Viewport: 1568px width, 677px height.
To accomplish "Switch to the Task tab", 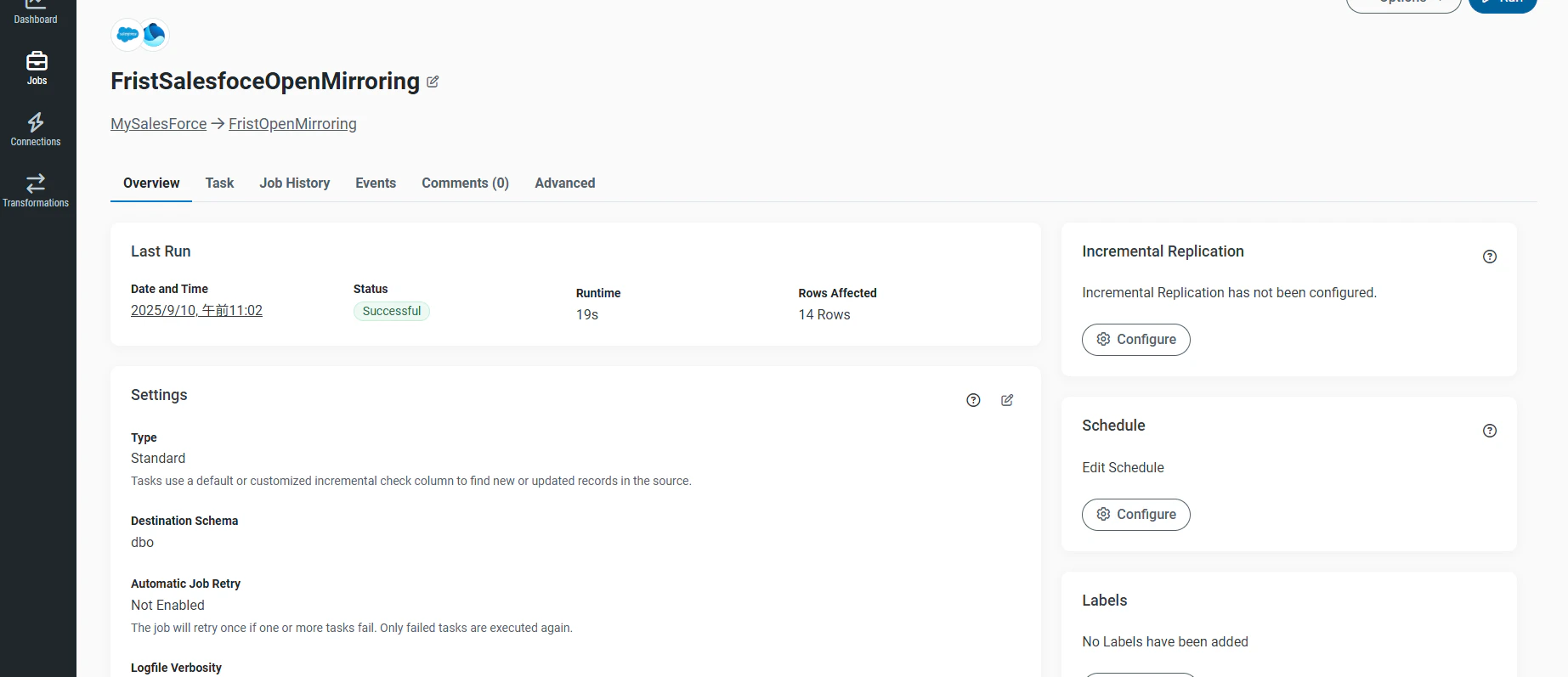I will [x=219, y=183].
